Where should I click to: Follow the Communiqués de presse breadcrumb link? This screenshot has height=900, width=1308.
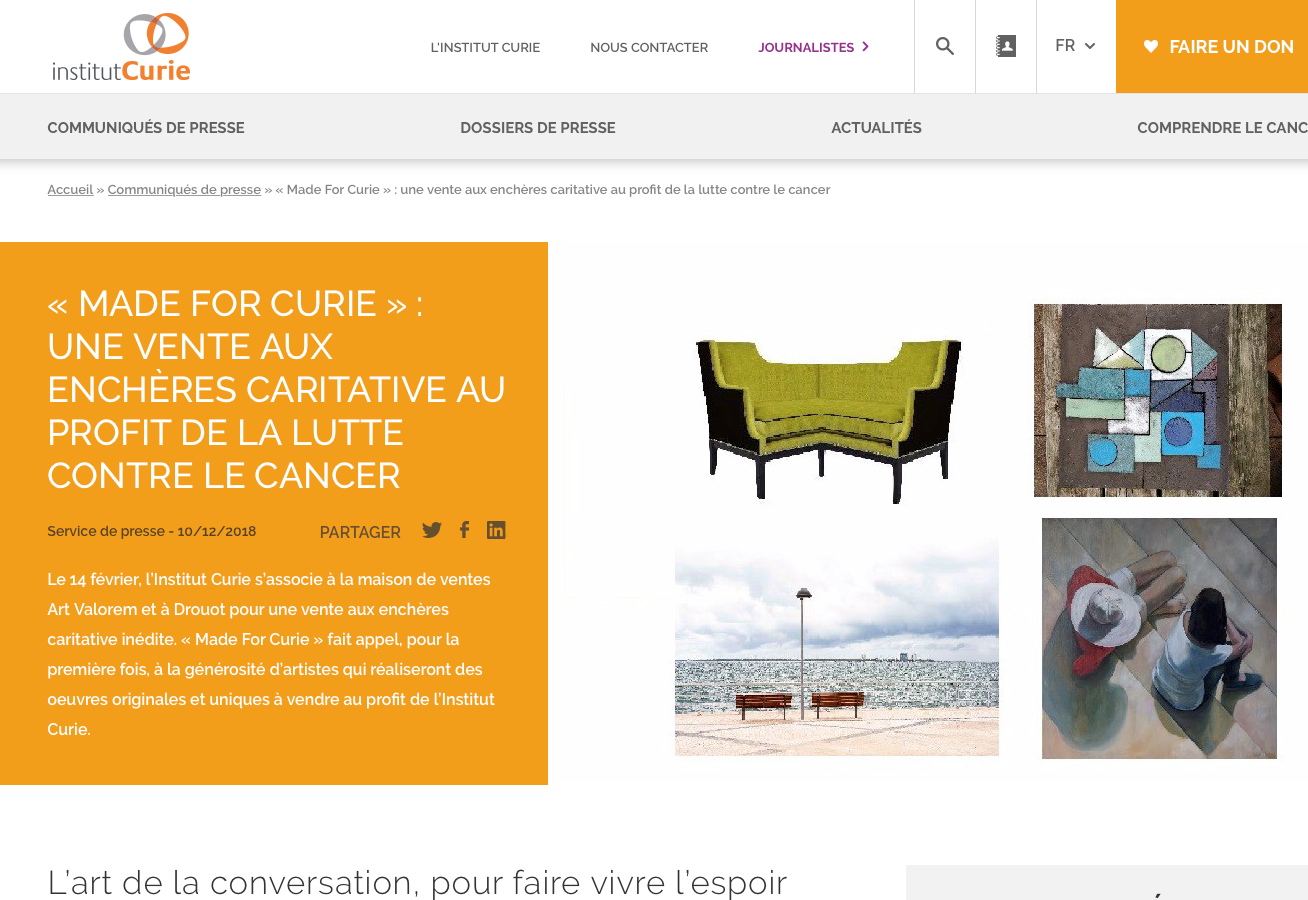pos(184,189)
